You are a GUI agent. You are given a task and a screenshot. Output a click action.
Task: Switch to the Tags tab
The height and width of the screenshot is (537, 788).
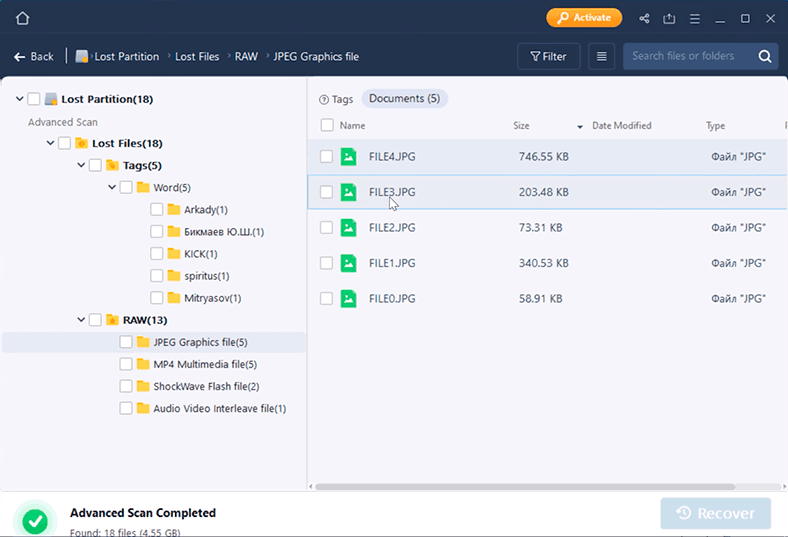pos(336,99)
